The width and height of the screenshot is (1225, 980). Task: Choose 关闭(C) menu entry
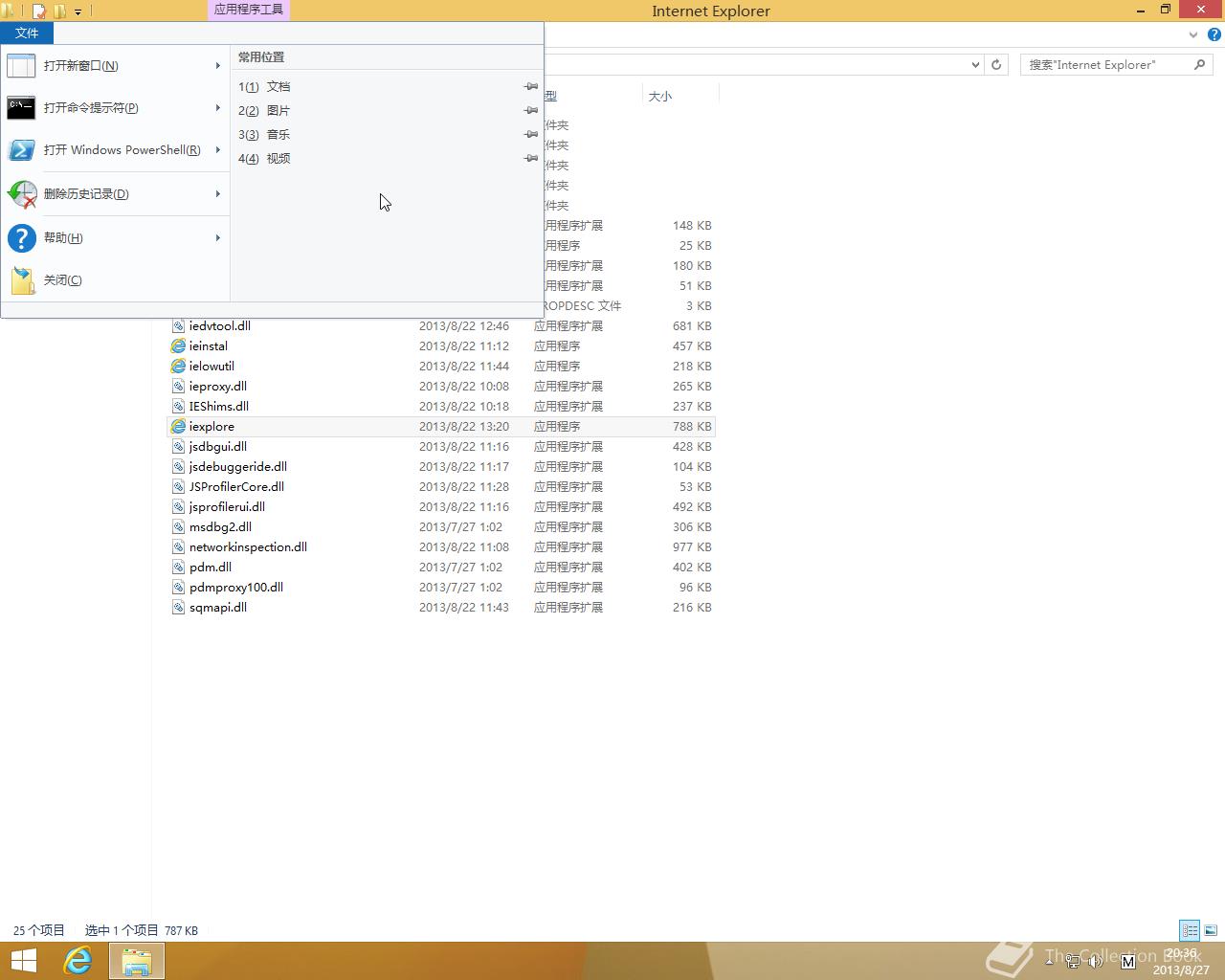[116, 280]
